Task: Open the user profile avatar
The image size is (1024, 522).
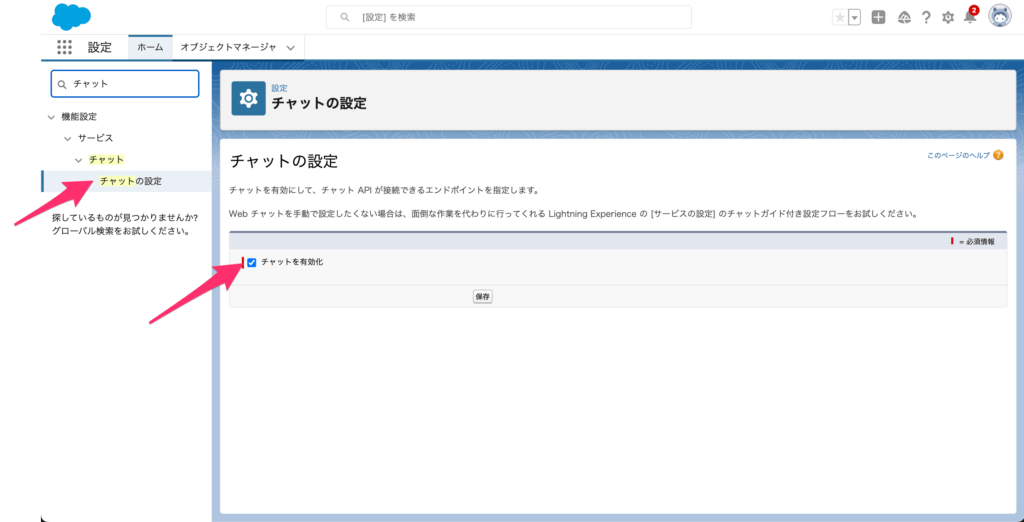Action: tap(999, 17)
